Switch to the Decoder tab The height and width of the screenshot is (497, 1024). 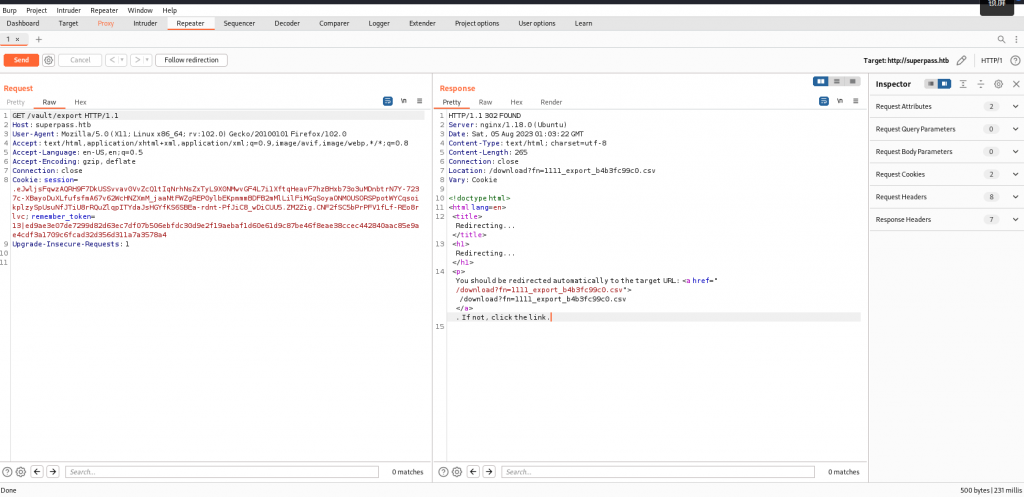[x=286, y=23]
